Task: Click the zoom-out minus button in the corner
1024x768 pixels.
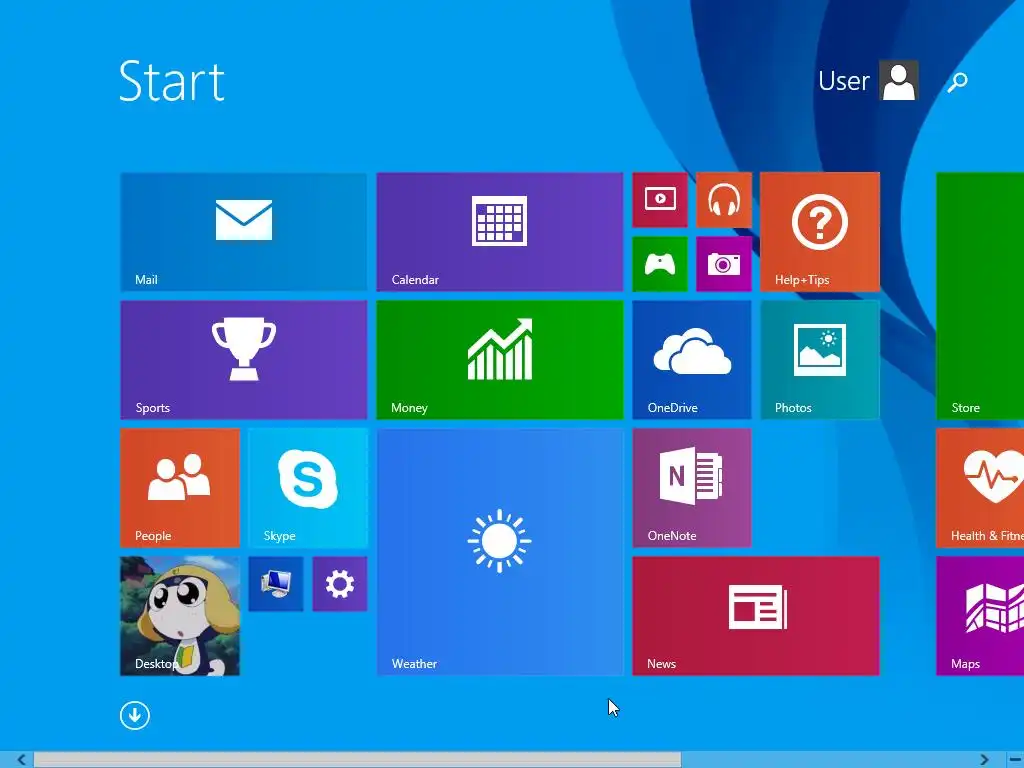Action: [1015, 760]
